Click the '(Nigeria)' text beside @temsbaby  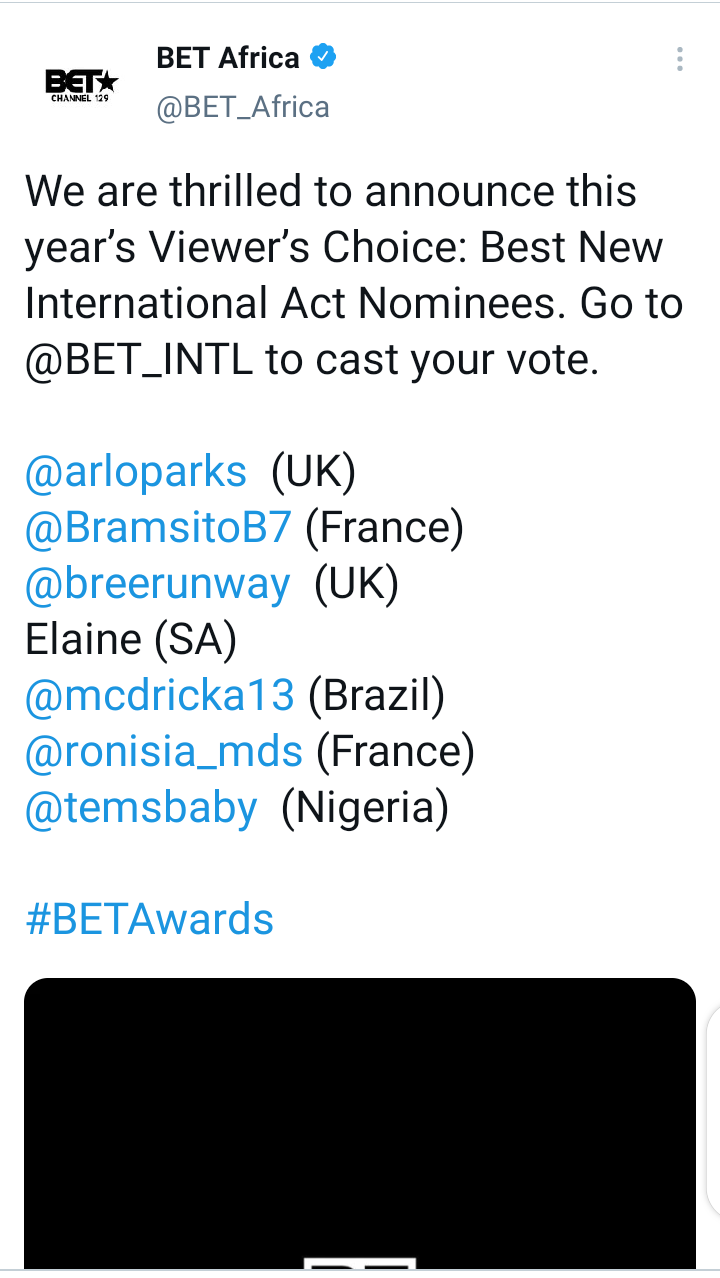point(365,807)
